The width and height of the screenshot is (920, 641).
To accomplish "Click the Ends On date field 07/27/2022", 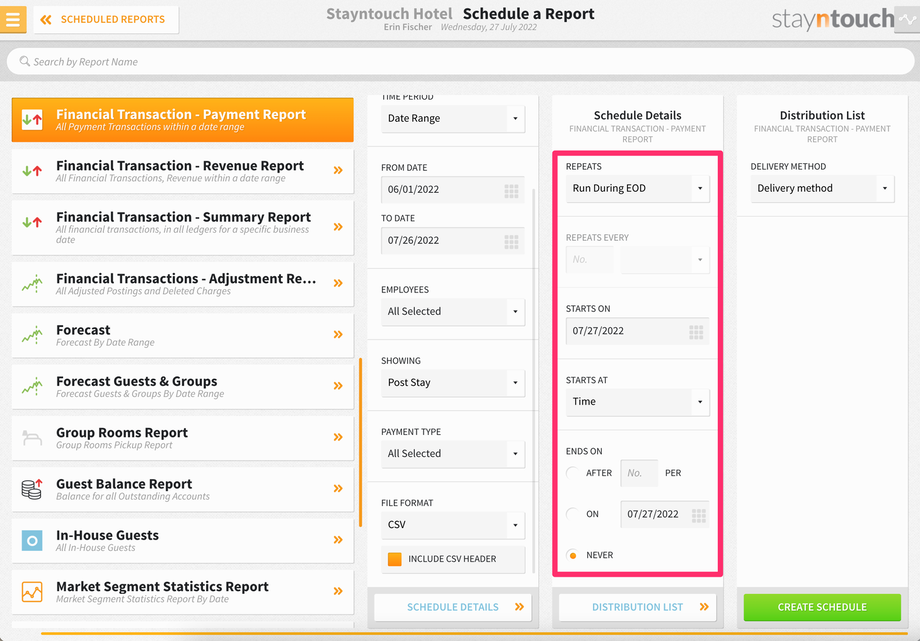I will pyautogui.click(x=665, y=514).
